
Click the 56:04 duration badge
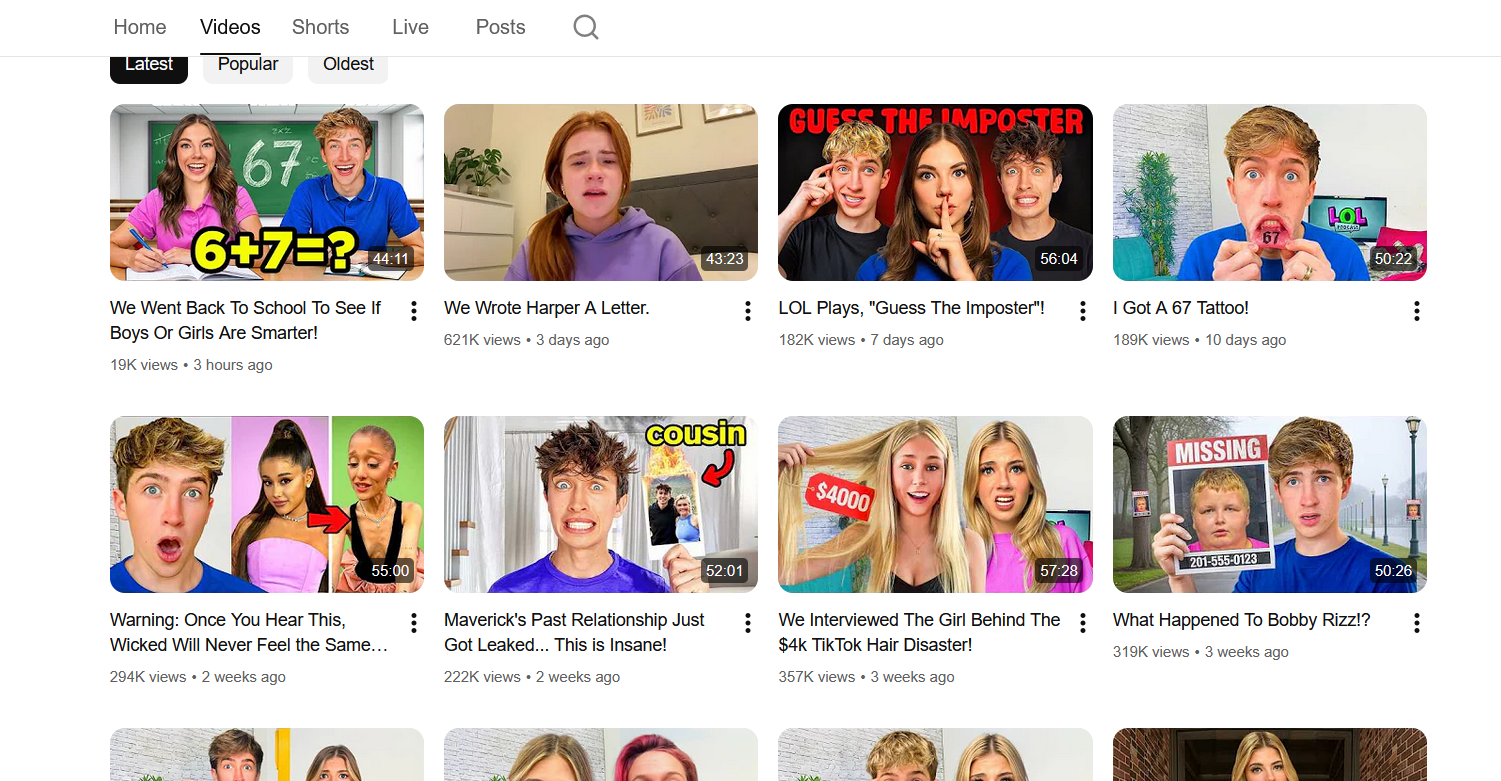point(1059,259)
